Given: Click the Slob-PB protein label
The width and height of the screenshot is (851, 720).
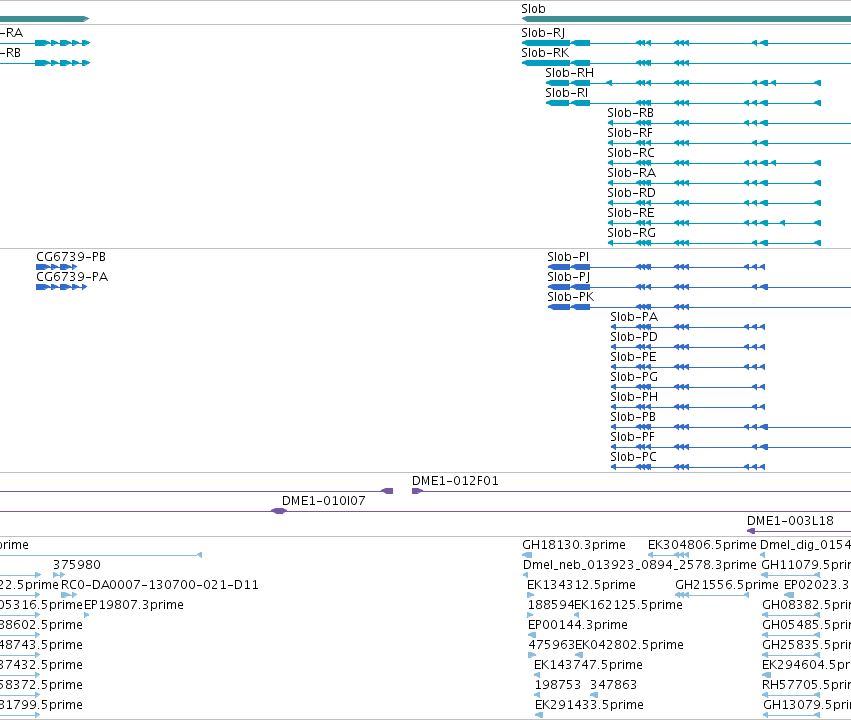Looking at the screenshot, I should 633,418.
